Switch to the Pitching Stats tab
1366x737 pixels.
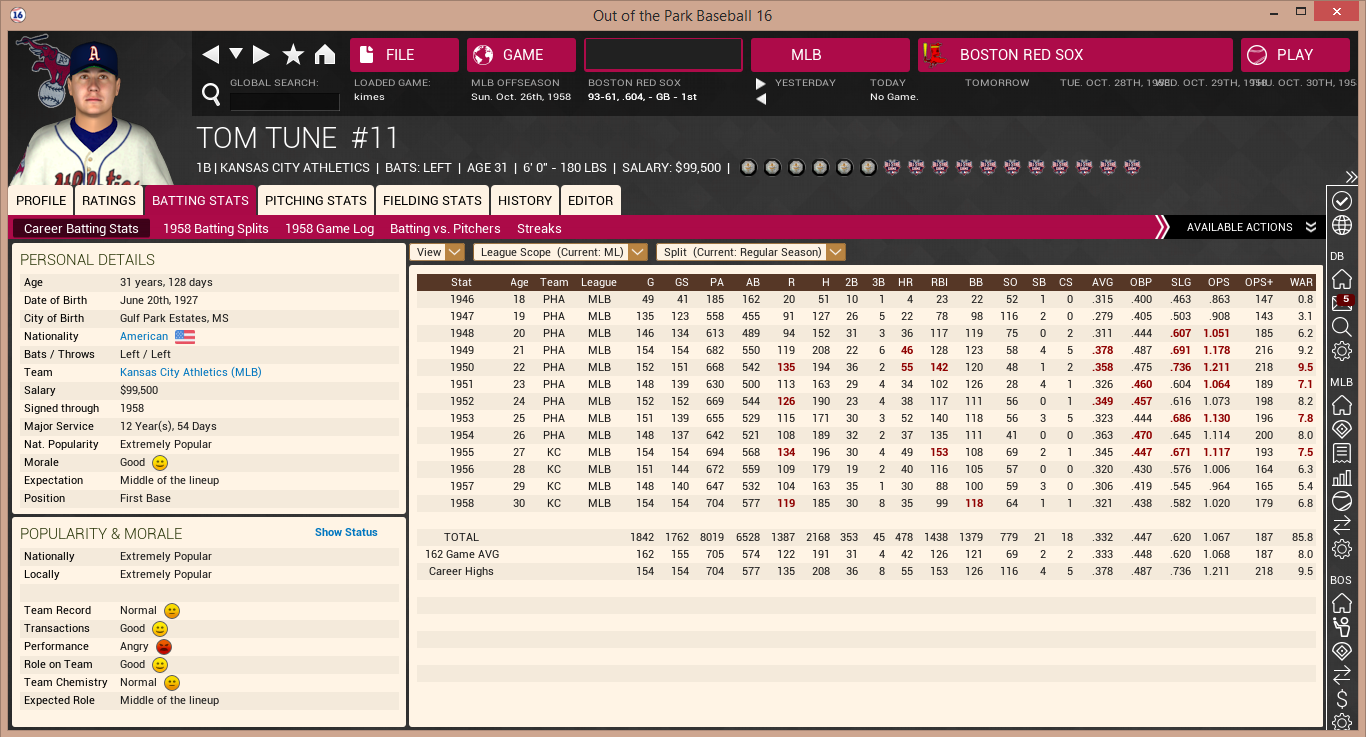(x=316, y=200)
